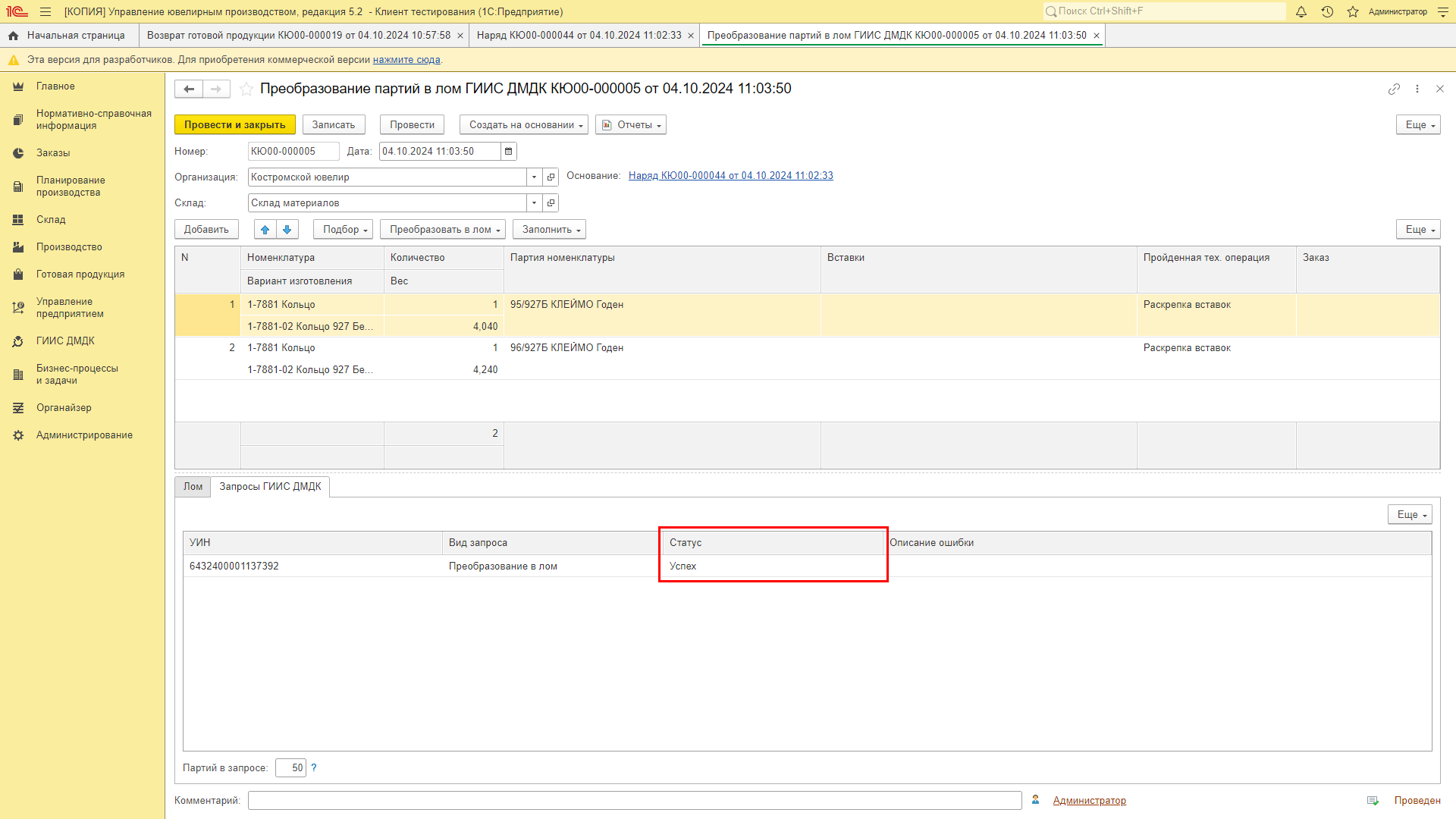Navigate back with left arrow button
This screenshot has height=819, width=1456.
point(189,89)
